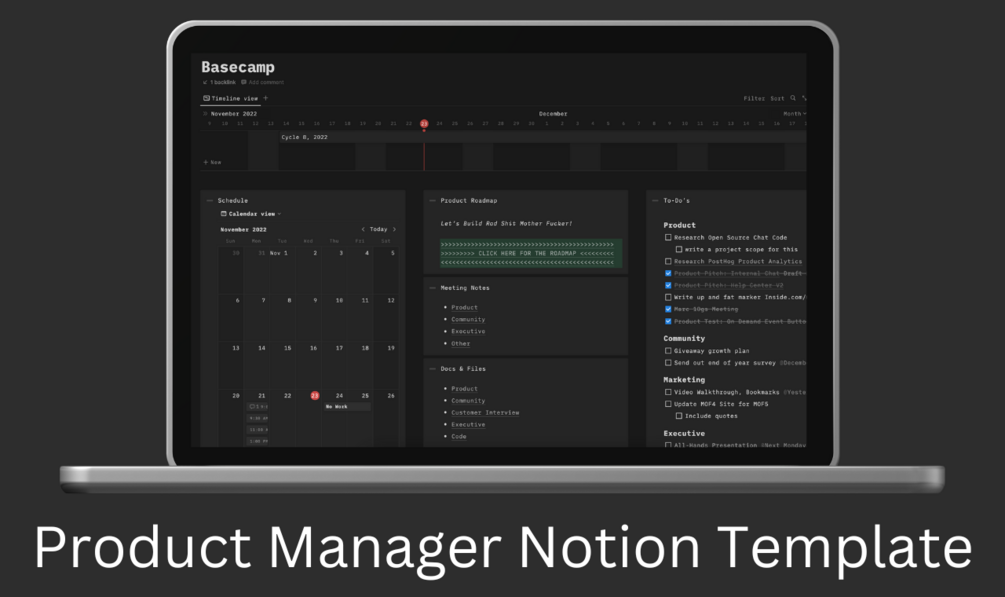The height and width of the screenshot is (597, 1005).
Task: Jump to current date with the Today button
Action: (x=377, y=229)
